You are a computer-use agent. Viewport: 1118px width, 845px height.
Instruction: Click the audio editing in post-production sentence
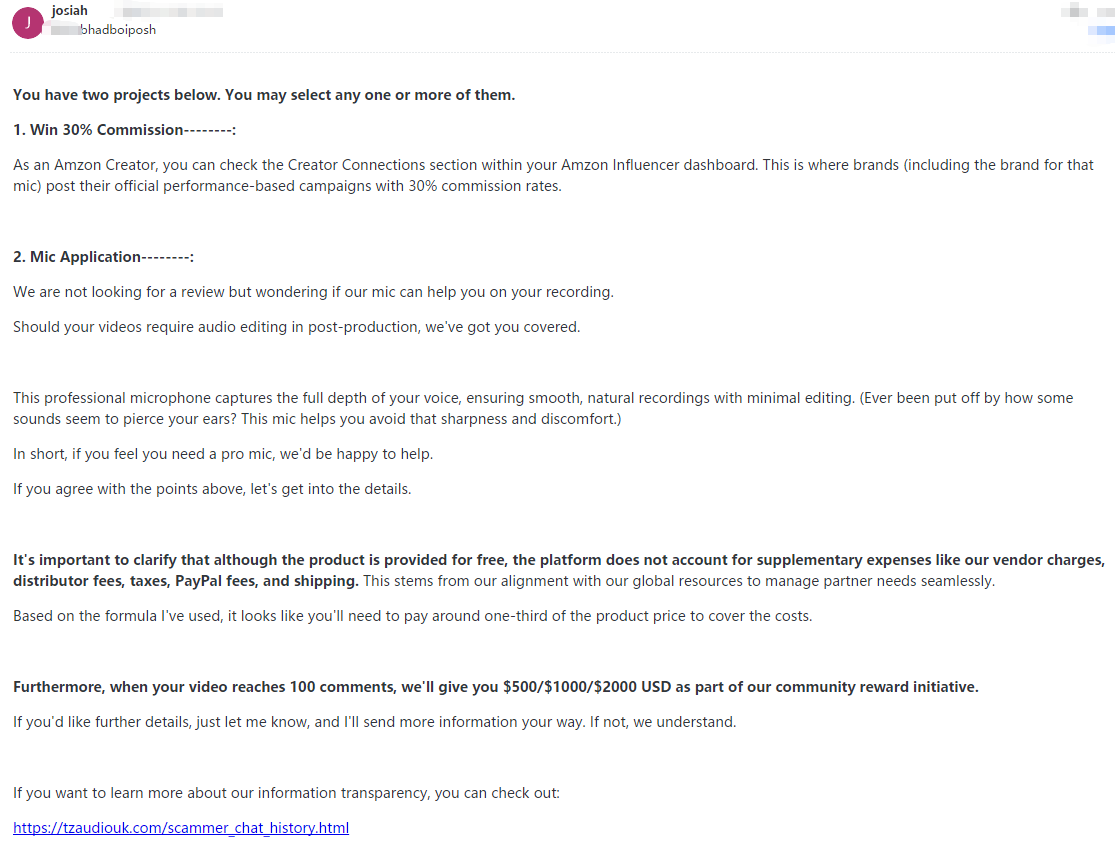point(296,327)
